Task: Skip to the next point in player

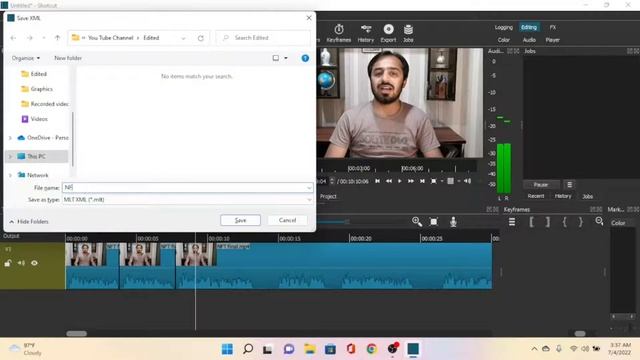Action: click(x=422, y=181)
